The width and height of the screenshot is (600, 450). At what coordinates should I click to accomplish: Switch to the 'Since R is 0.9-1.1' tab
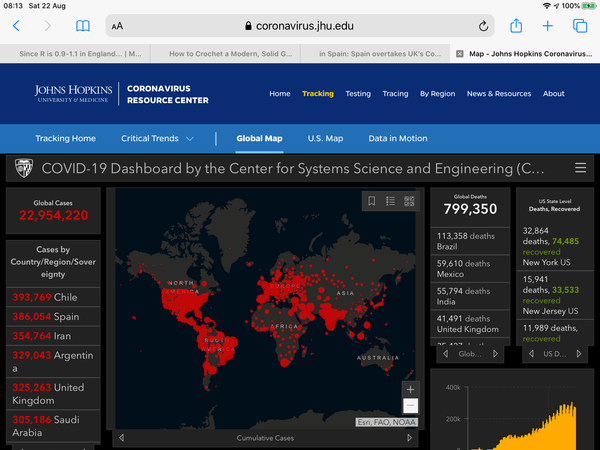point(75,54)
